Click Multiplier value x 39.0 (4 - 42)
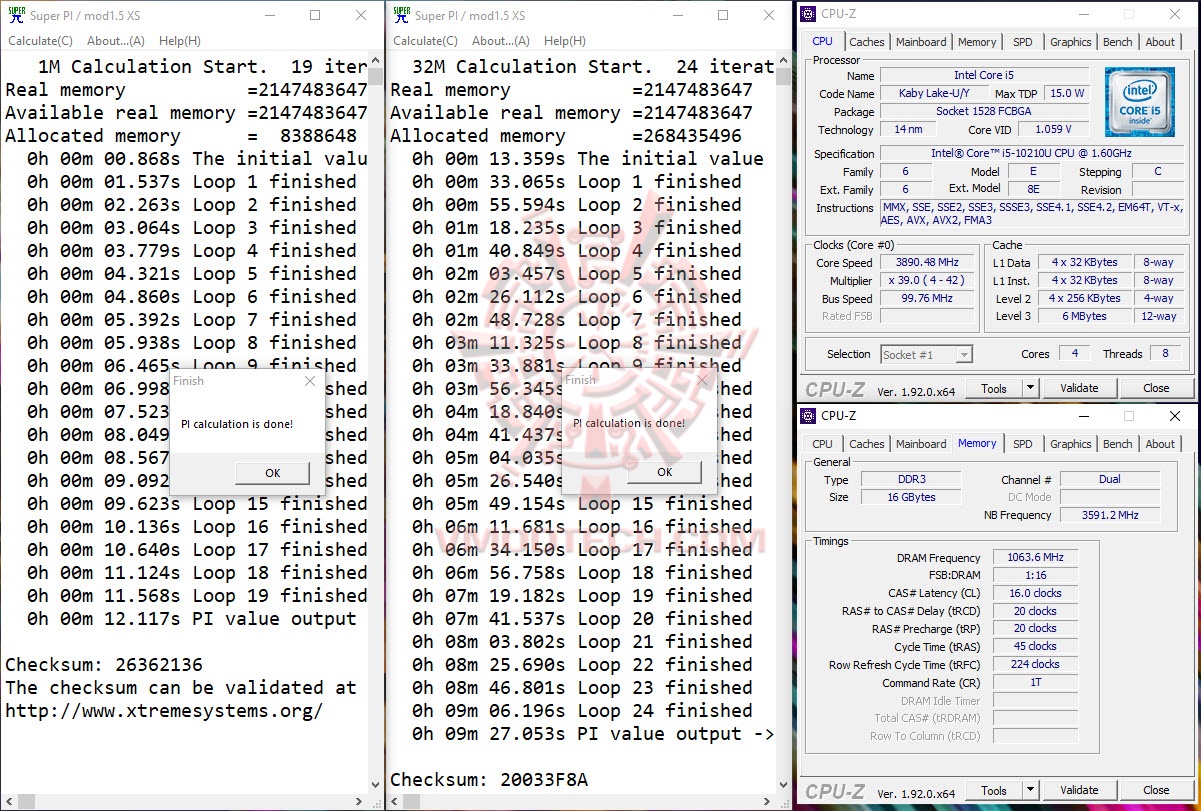Viewport: 1201px width, 811px height. tap(926, 281)
